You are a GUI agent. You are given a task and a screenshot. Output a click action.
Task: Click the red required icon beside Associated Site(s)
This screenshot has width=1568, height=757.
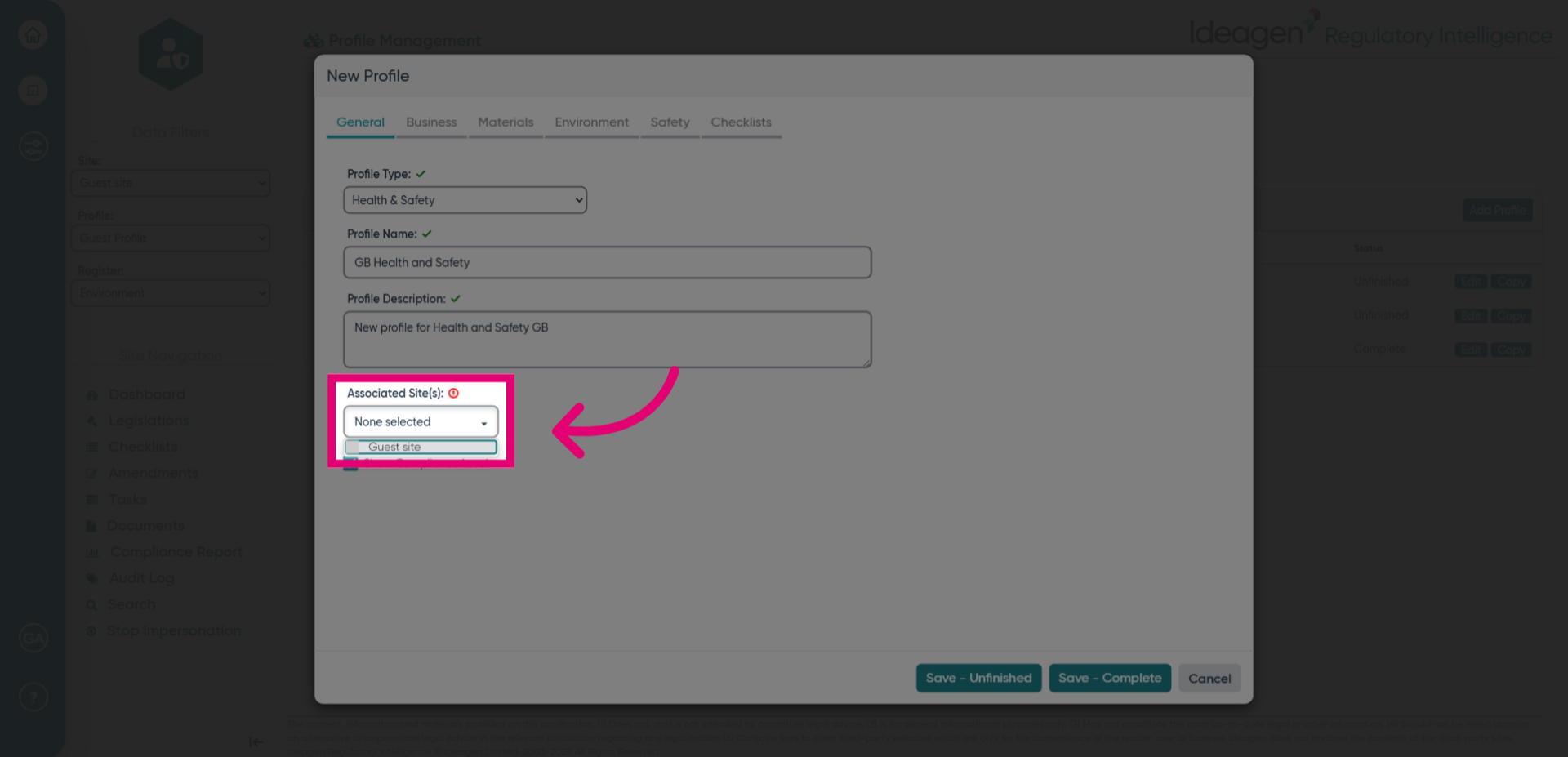(x=453, y=393)
